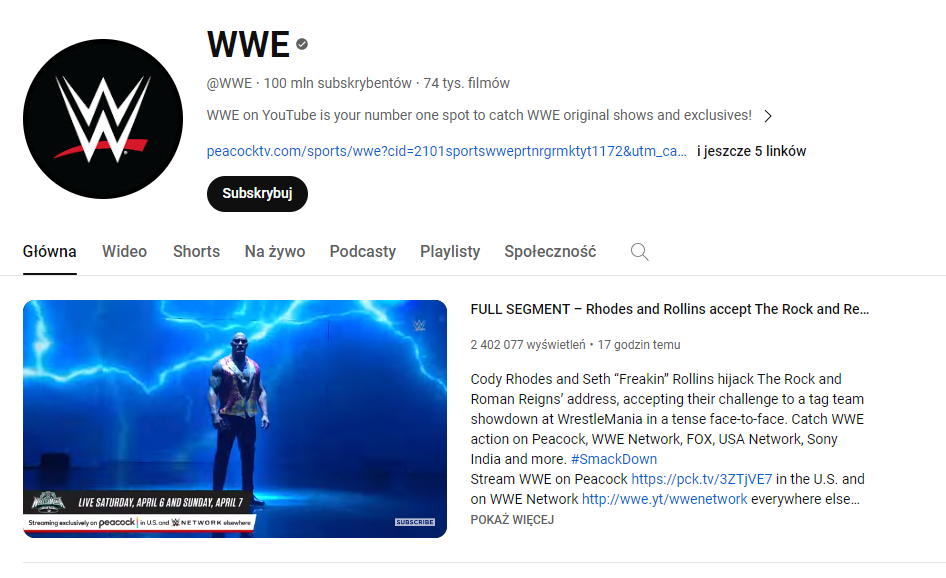Open the Shorts tab
946x578 pixels.
[x=196, y=252]
